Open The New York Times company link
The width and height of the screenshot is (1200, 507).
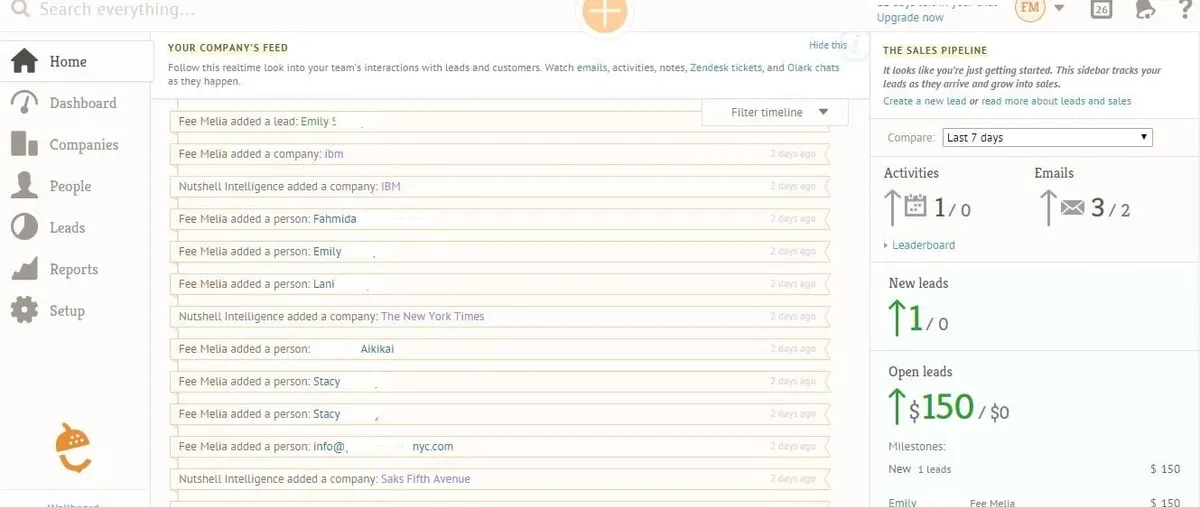[432, 316]
